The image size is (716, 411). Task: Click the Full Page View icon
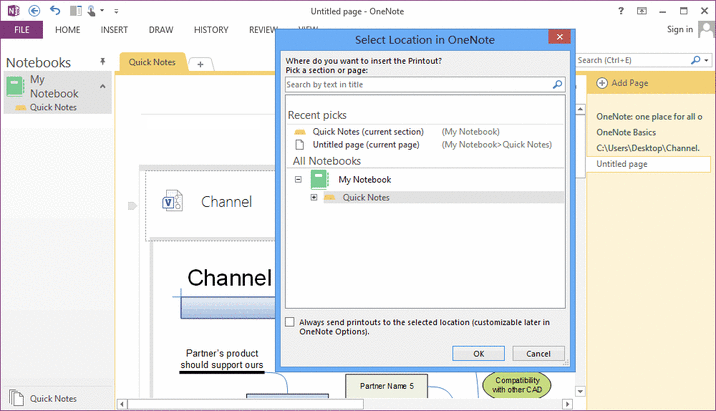(642, 11)
